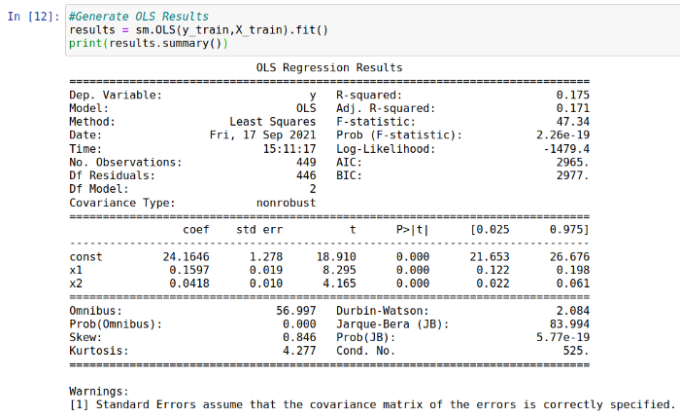Click const t value 18.910

pos(336,257)
